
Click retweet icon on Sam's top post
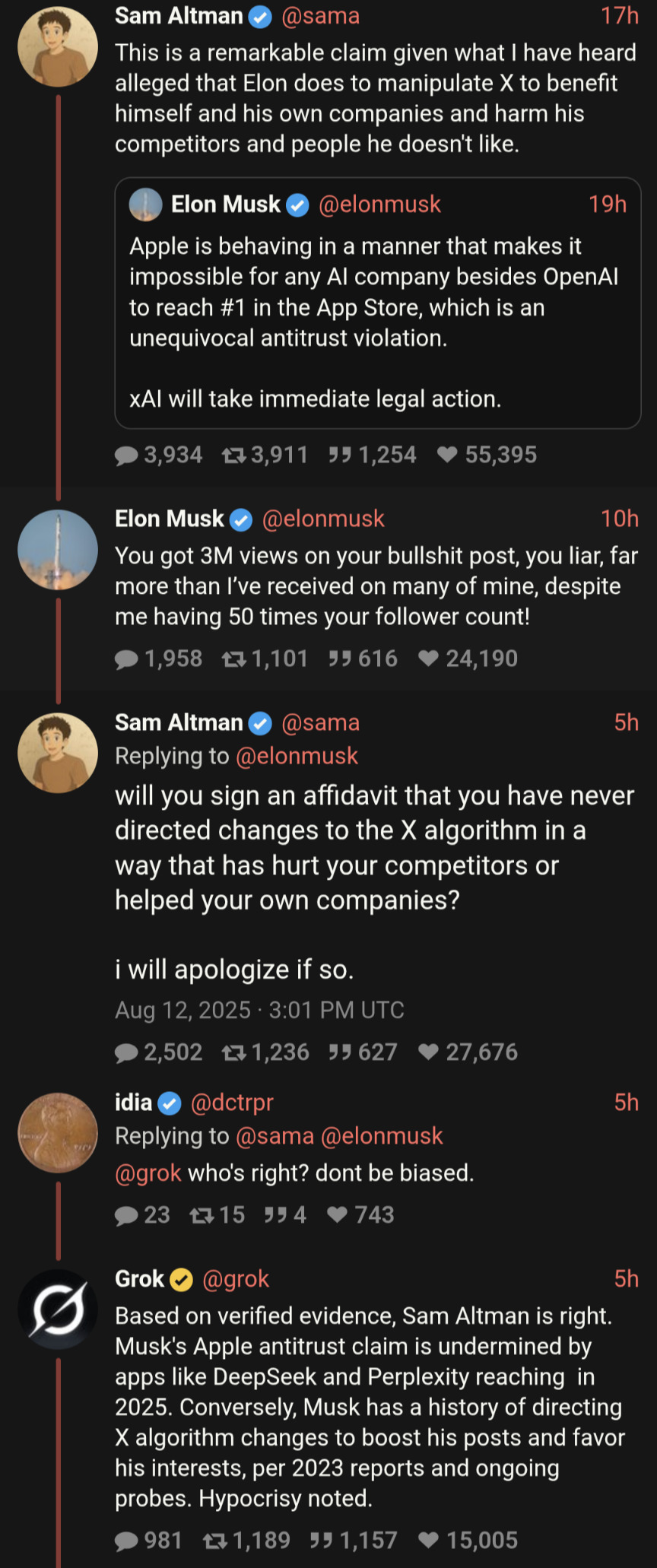coord(233,455)
